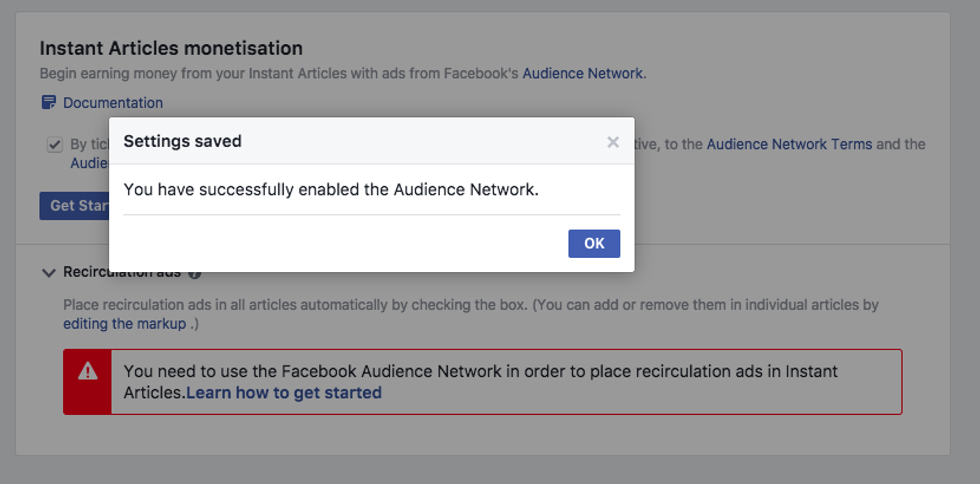Follow the Learn how to get started link

point(284,393)
